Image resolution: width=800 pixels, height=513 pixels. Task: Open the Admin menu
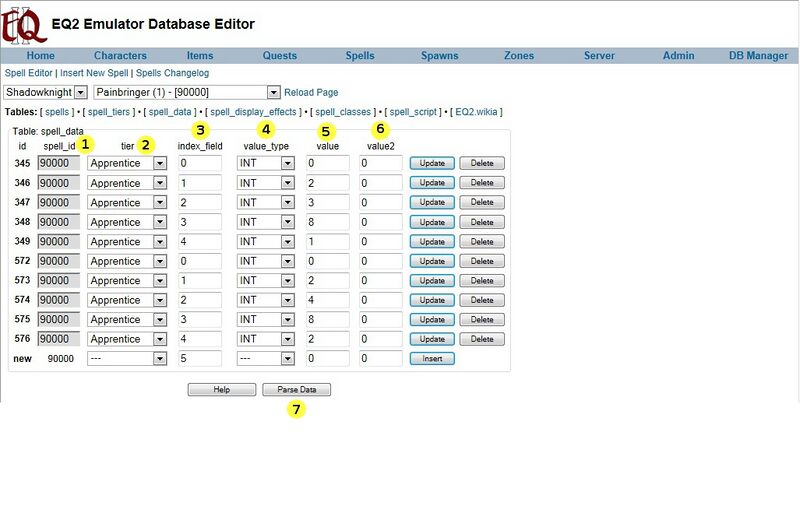(679, 56)
